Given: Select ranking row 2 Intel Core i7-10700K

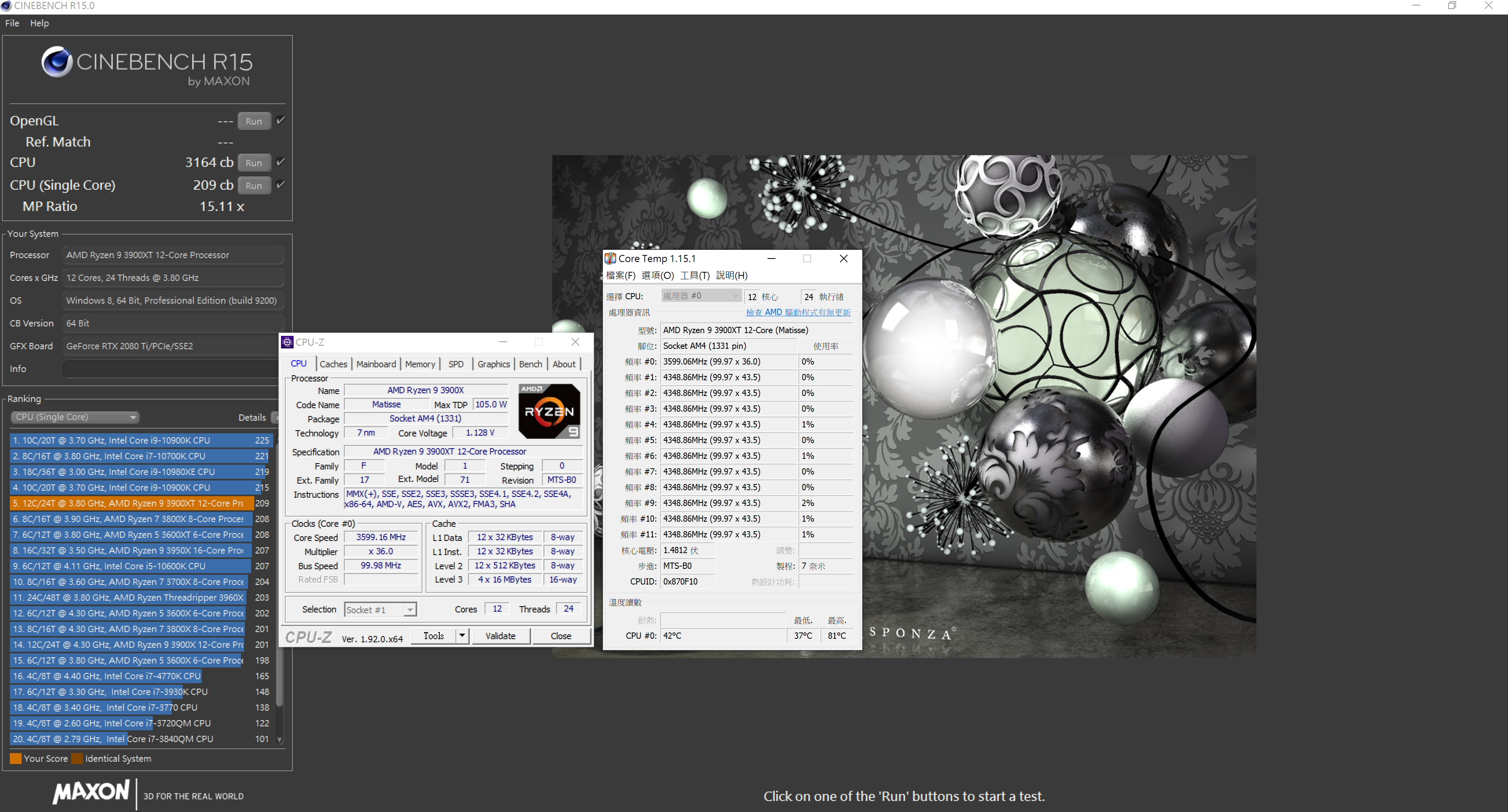Looking at the screenshot, I should (x=140, y=456).
